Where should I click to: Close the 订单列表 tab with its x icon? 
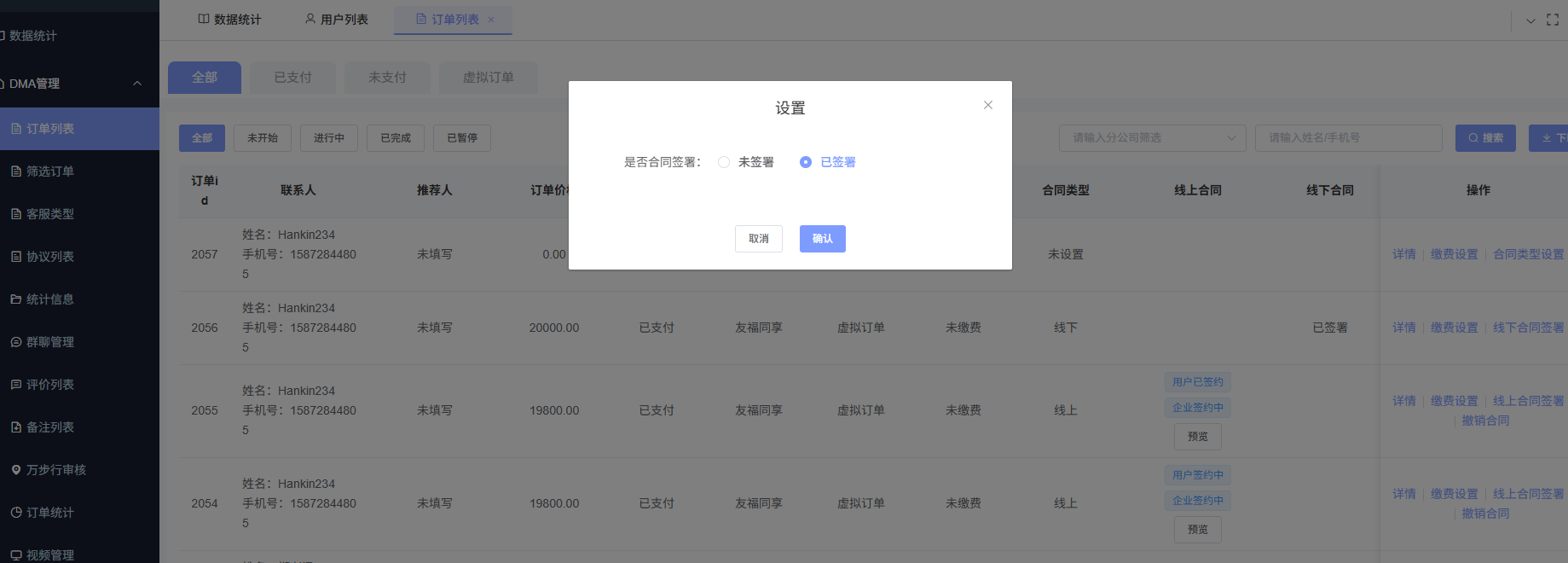click(491, 20)
